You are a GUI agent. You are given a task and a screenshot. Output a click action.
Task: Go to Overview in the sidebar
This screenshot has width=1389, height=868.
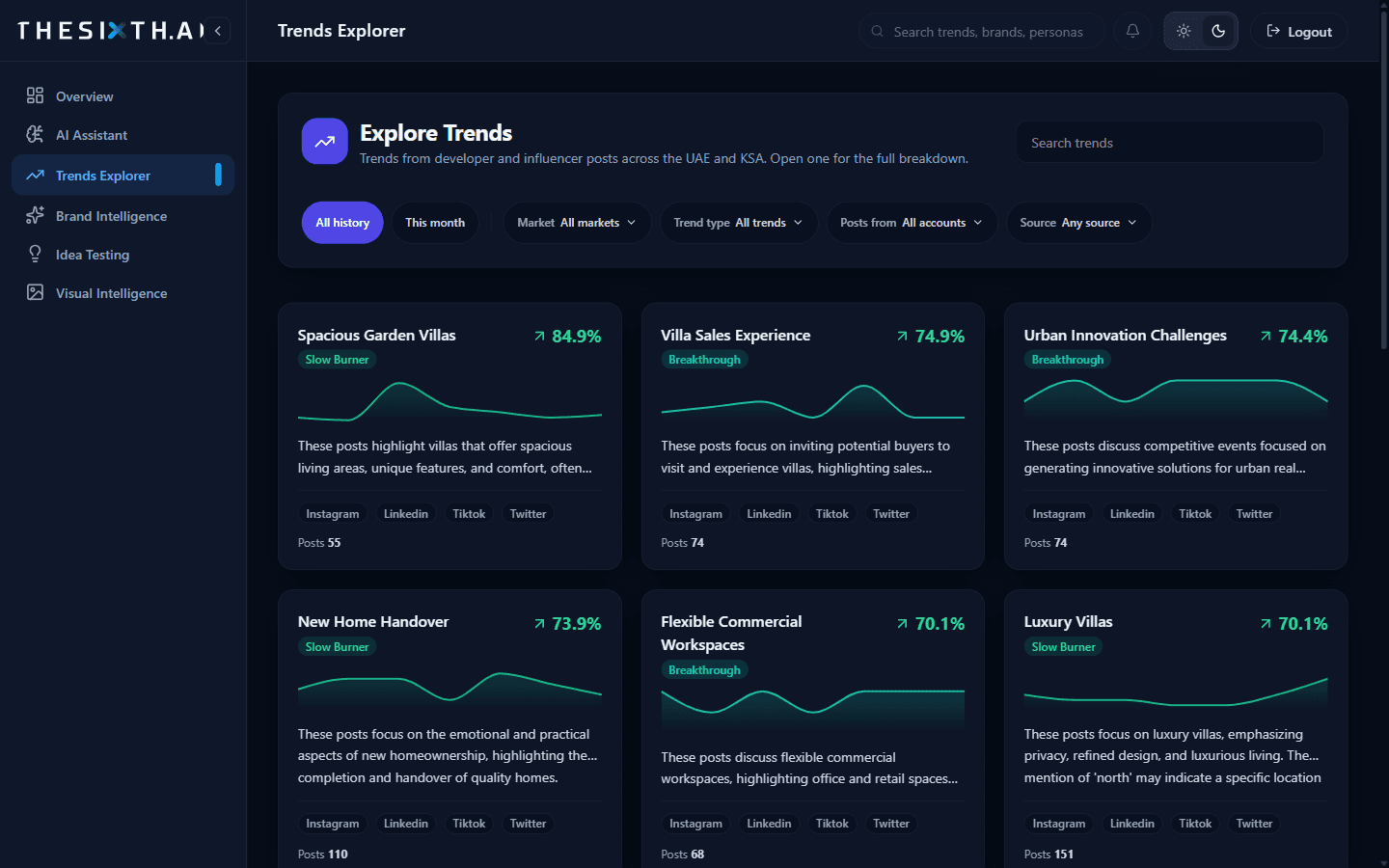point(123,96)
